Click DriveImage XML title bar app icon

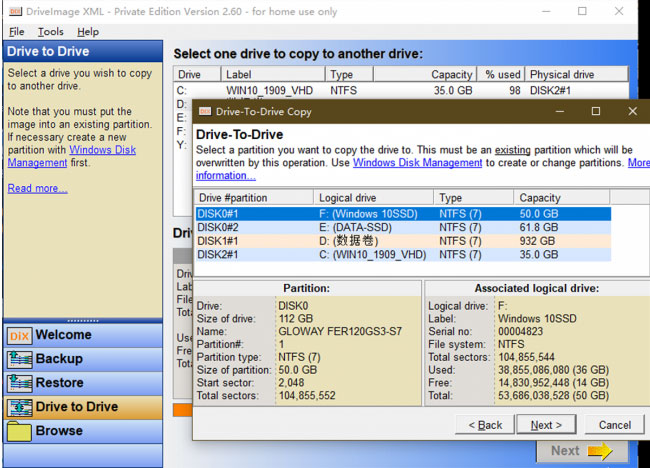[15, 11]
